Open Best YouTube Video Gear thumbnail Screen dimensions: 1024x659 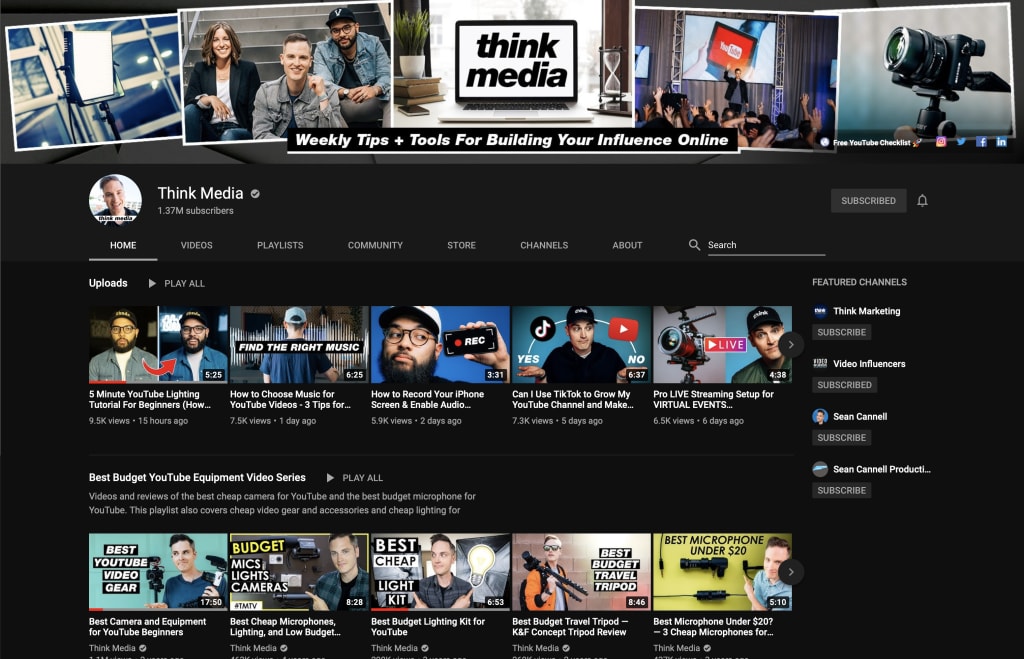[x=158, y=572]
